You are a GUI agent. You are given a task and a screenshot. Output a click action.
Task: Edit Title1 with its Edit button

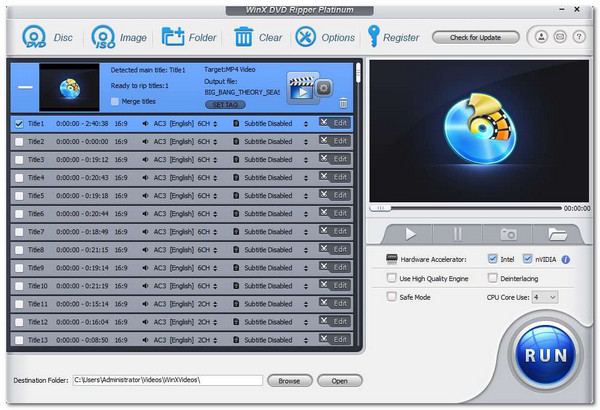(x=335, y=123)
